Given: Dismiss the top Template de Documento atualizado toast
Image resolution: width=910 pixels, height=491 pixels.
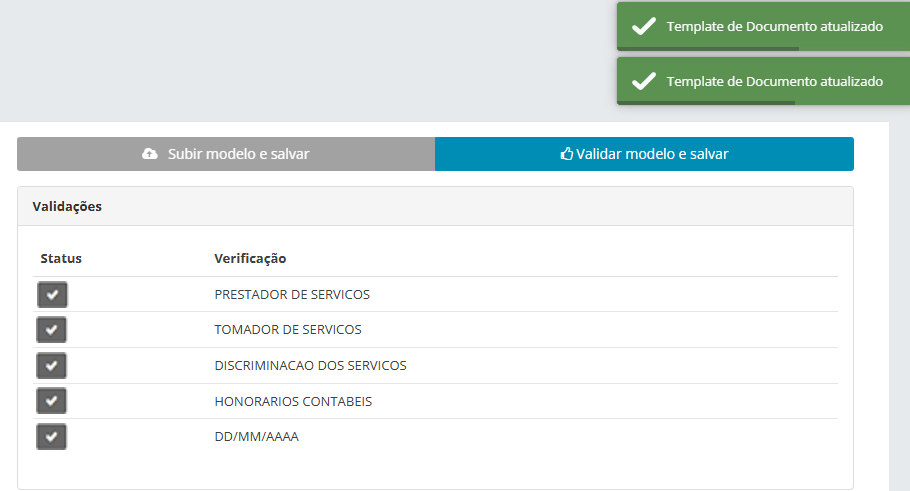Looking at the screenshot, I should point(763,26).
